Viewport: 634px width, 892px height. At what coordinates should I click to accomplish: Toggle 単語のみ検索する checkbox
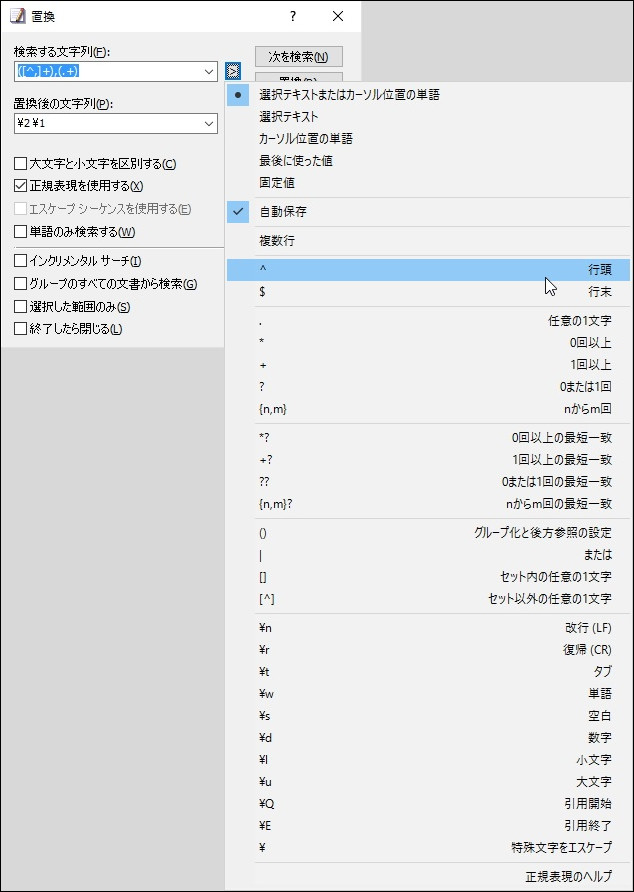tap(20, 232)
